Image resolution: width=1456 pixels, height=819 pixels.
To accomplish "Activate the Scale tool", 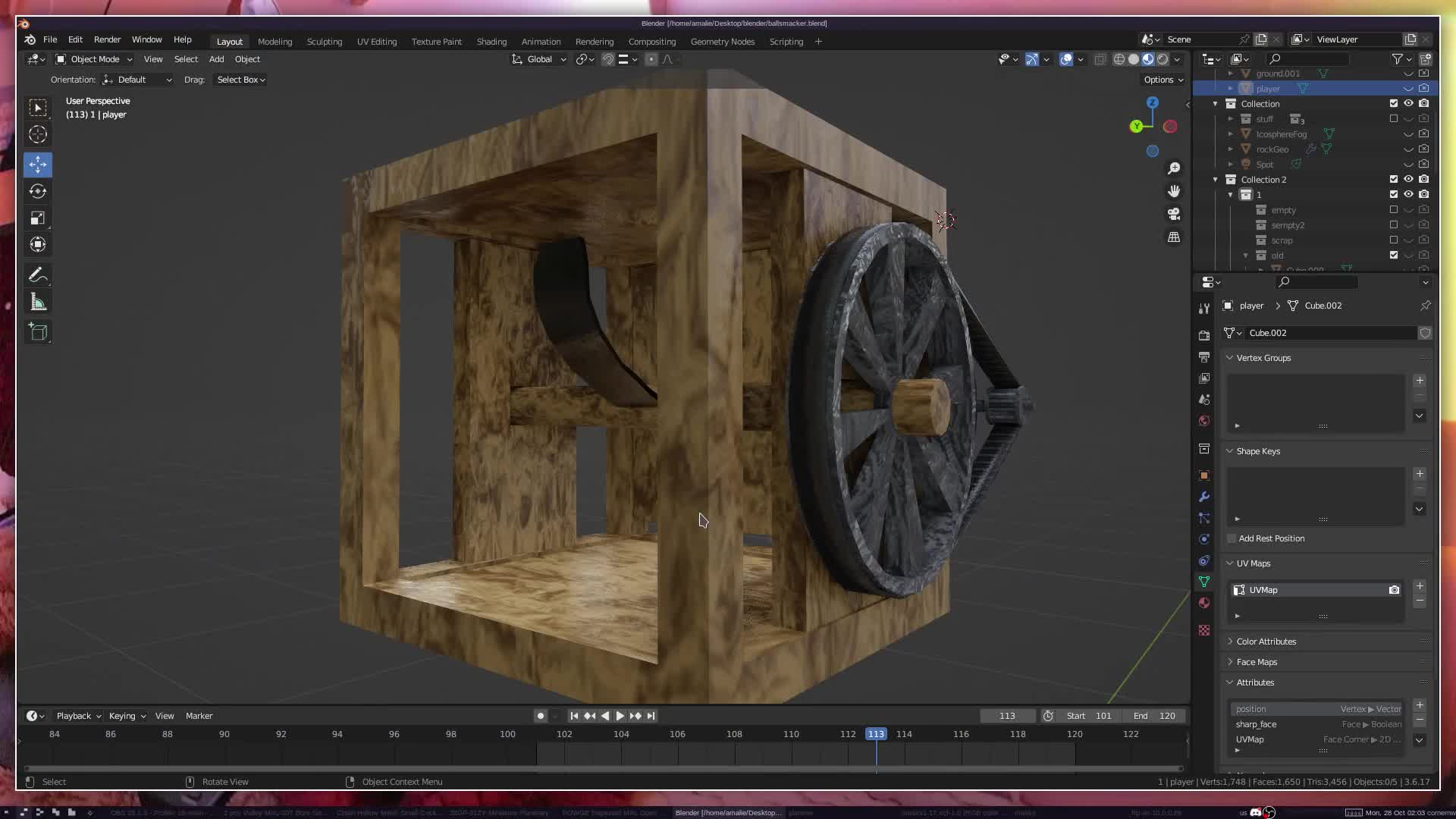I will (38, 218).
